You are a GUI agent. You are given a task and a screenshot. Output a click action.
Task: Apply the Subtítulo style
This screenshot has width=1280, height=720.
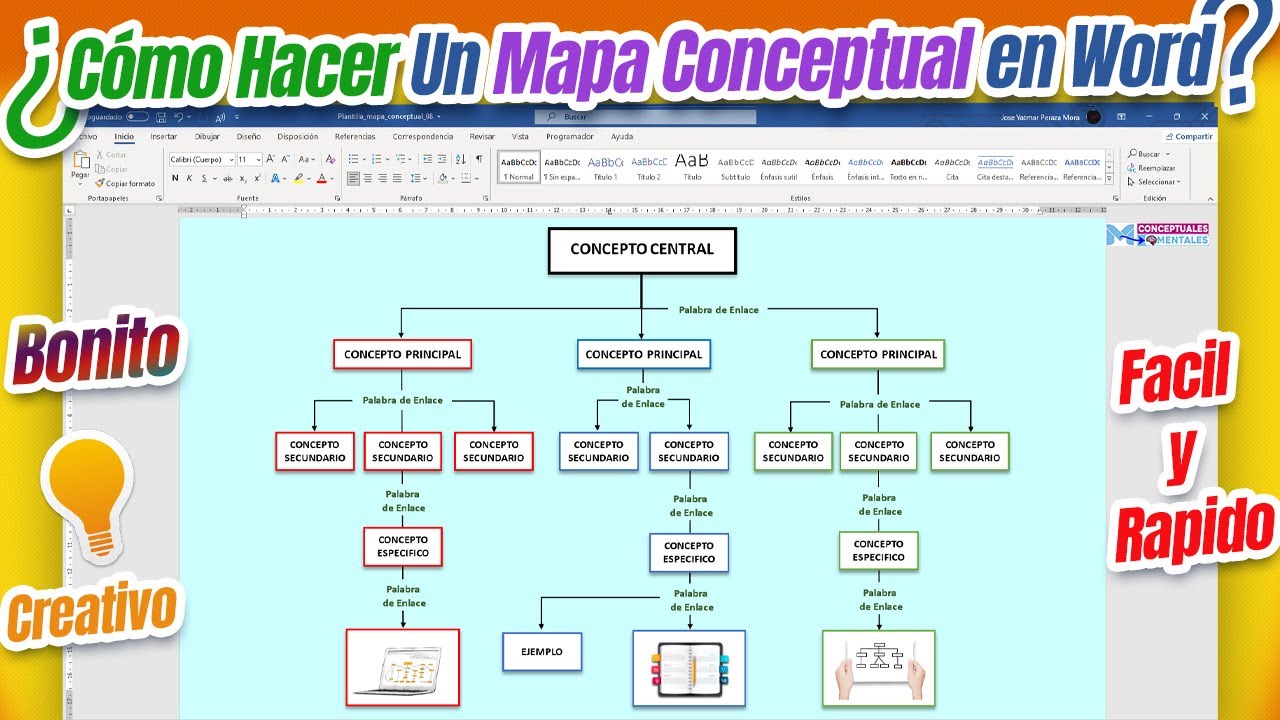point(735,166)
